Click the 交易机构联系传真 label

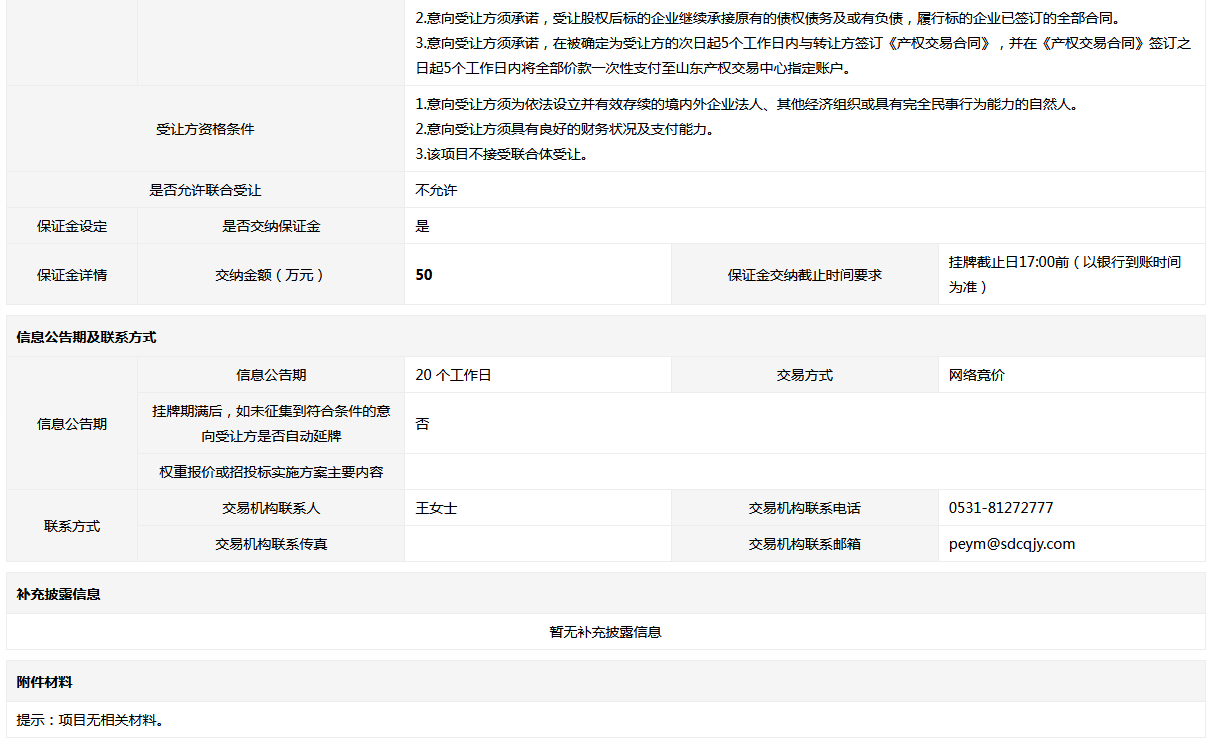click(x=271, y=544)
